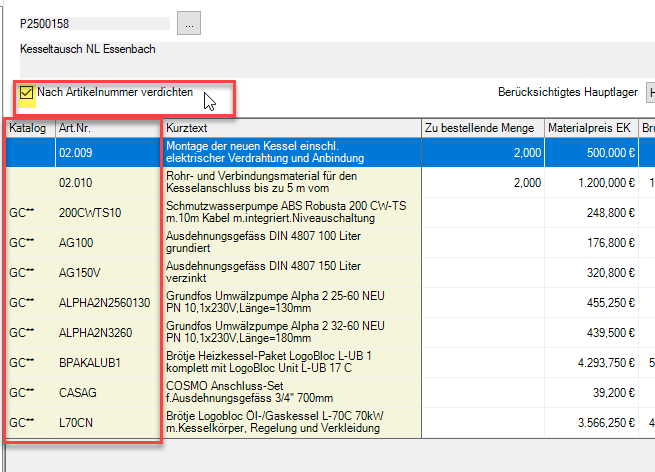Click Ausdehnungsgefäss 100 Liter grundiert description

click(263, 243)
